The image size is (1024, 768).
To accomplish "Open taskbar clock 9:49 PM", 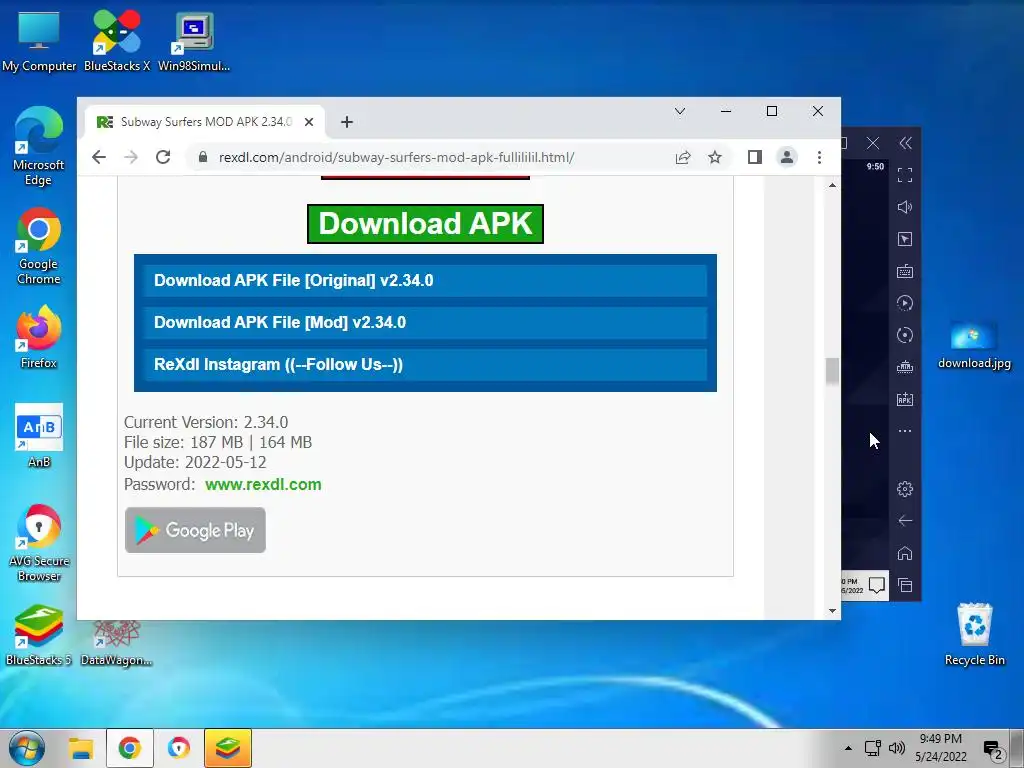I will [x=940, y=748].
